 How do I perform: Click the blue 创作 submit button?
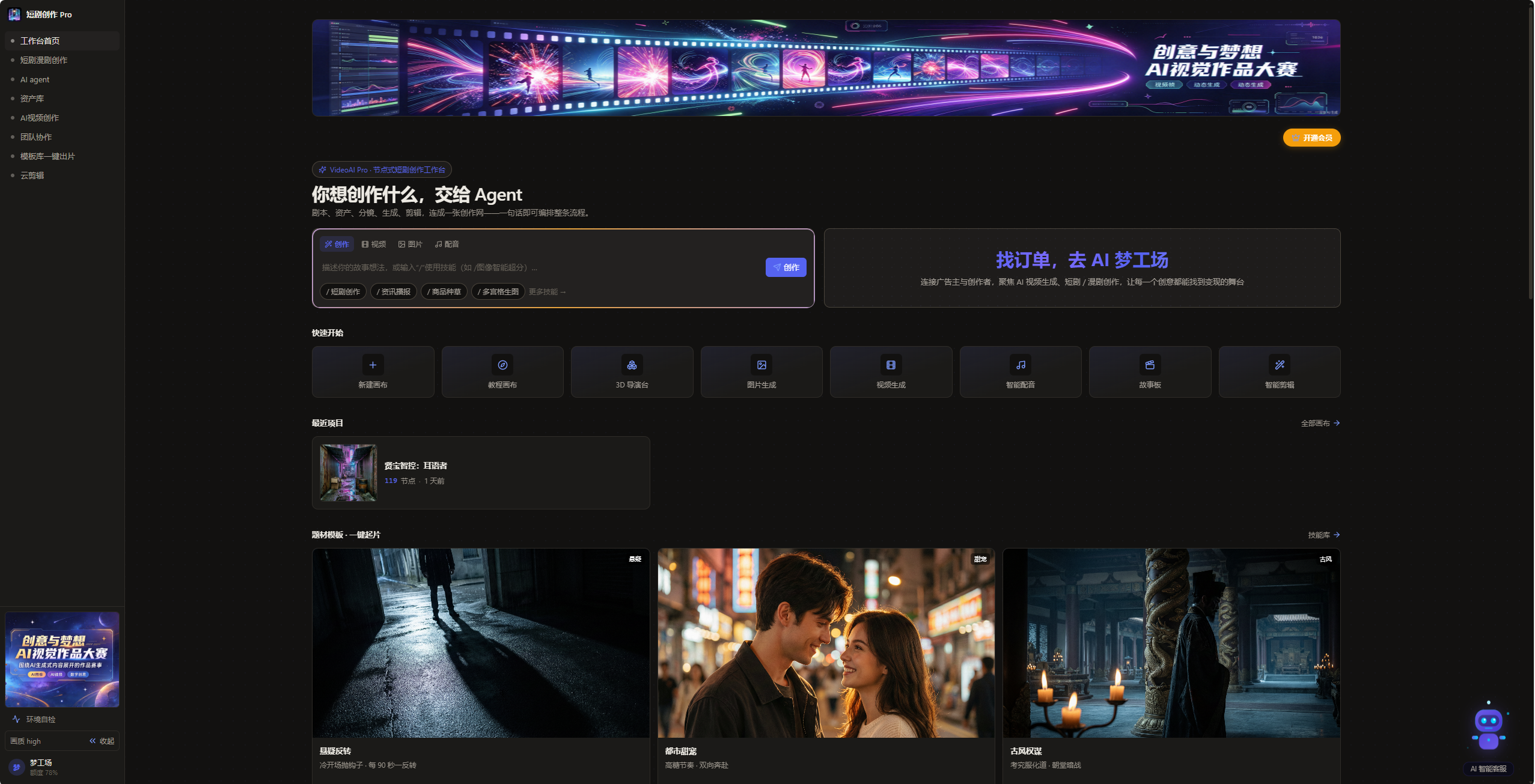(786, 267)
